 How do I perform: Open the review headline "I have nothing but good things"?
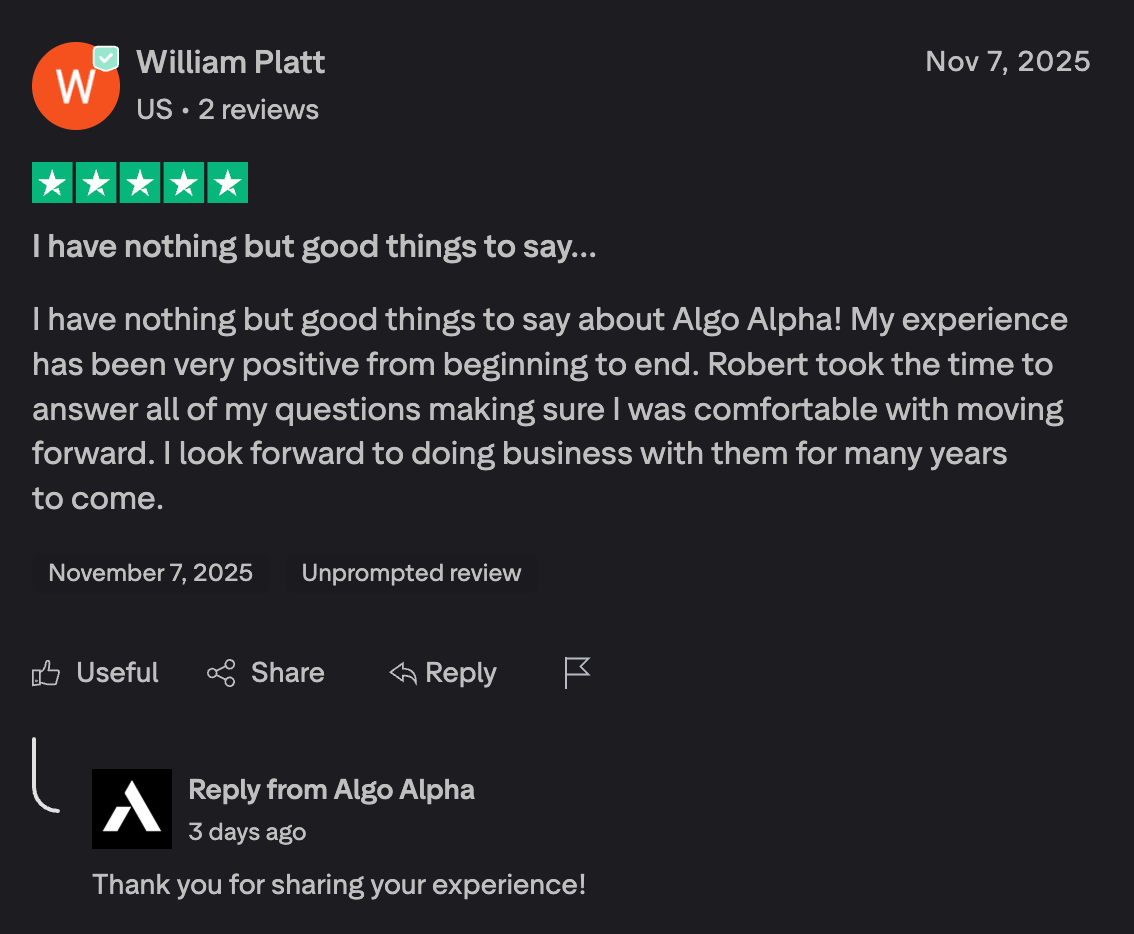point(314,247)
